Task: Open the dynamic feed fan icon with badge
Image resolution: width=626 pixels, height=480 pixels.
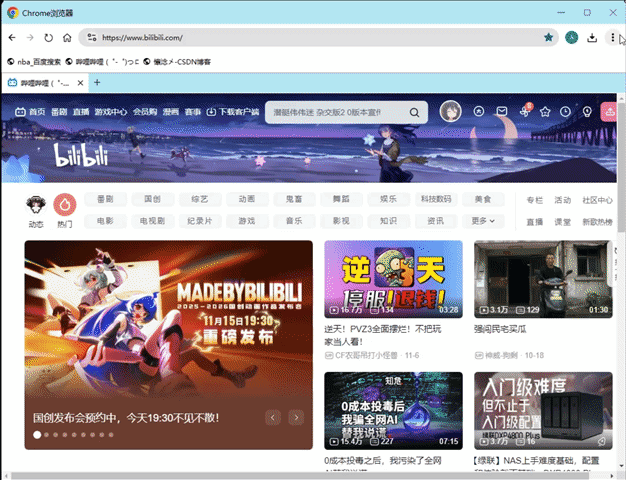Action: click(525, 111)
